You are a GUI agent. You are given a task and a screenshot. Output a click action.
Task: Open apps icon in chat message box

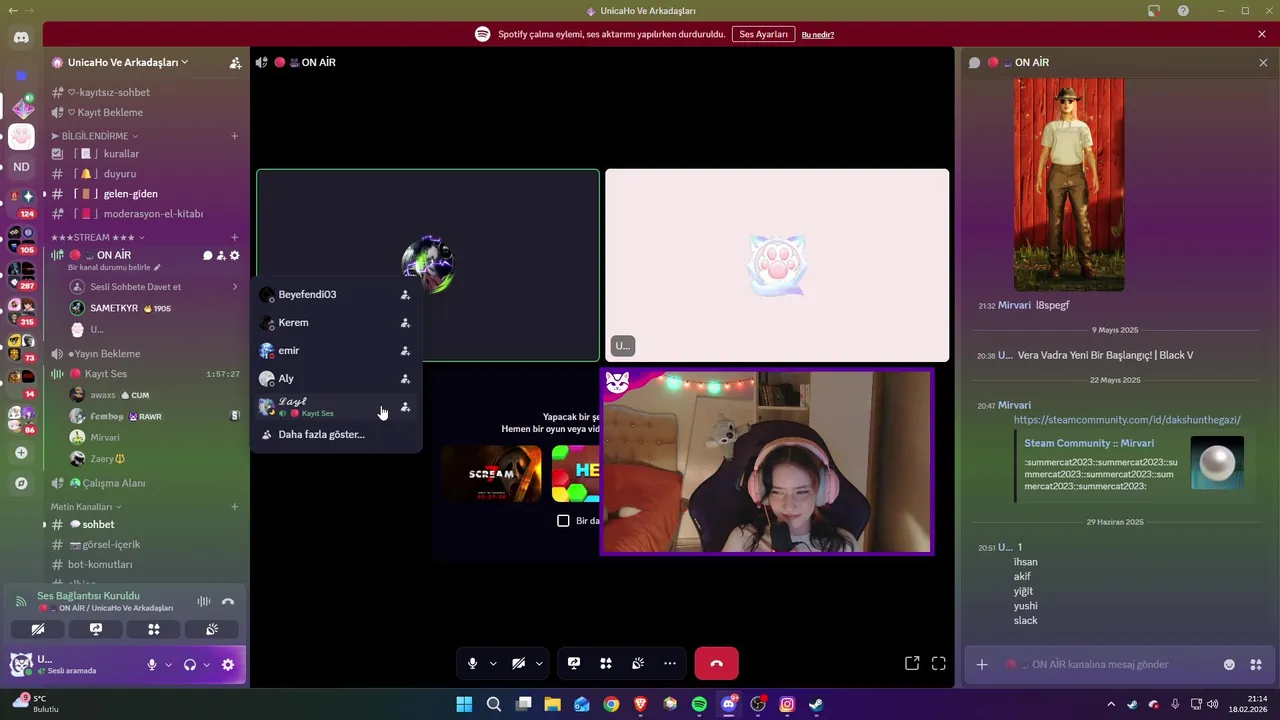[x=1256, y=665]
